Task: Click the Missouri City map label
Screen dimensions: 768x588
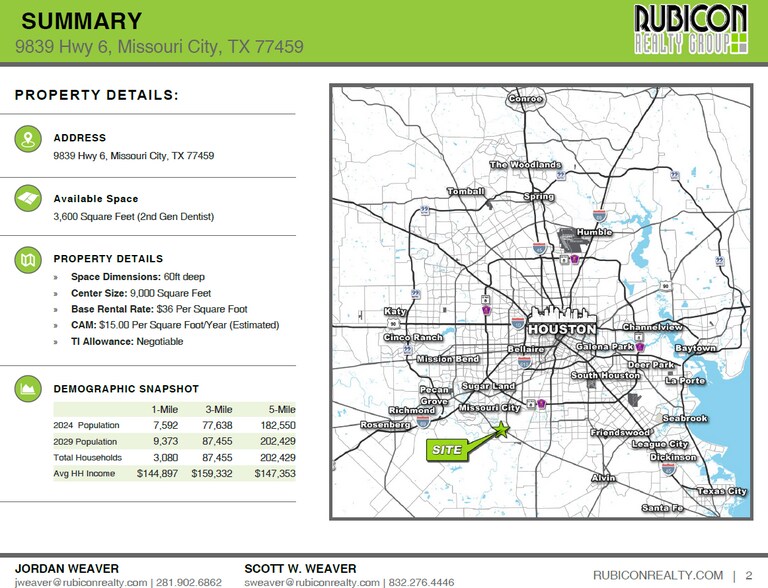Action: click(x=489, y=408)
